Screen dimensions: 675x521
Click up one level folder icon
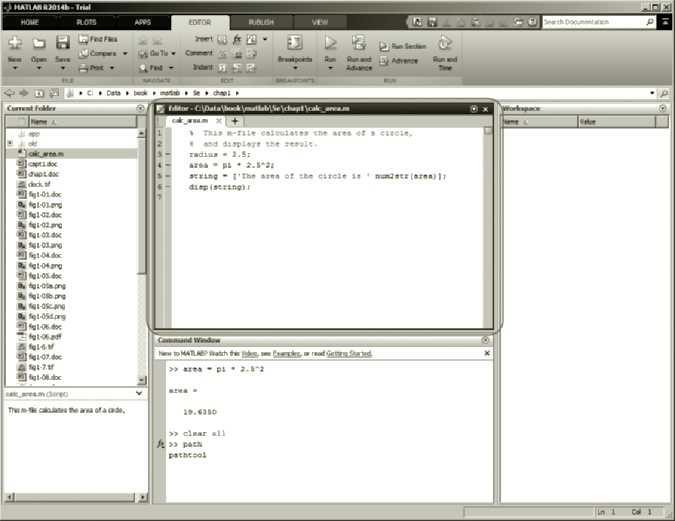(39, 93)
